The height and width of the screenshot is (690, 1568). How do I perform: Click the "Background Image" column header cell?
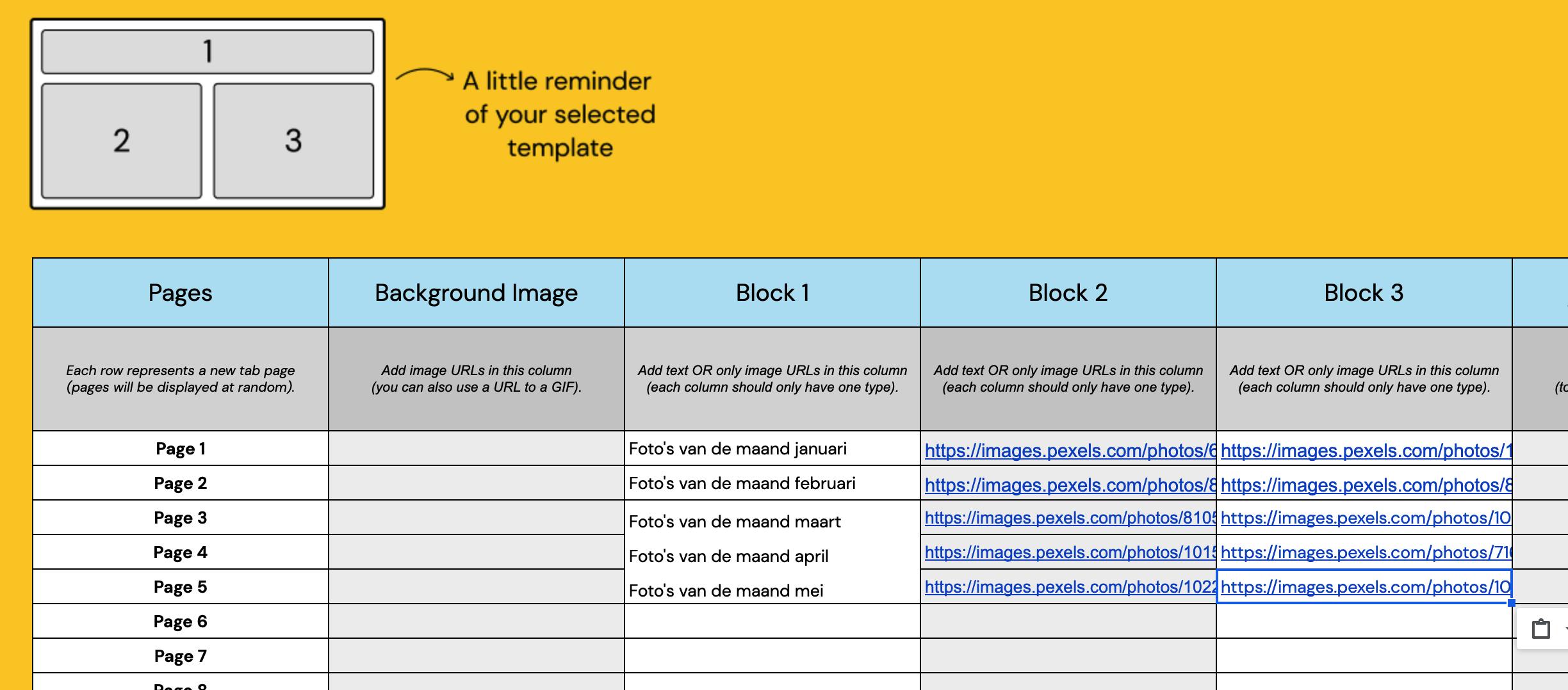pos(476,293)
